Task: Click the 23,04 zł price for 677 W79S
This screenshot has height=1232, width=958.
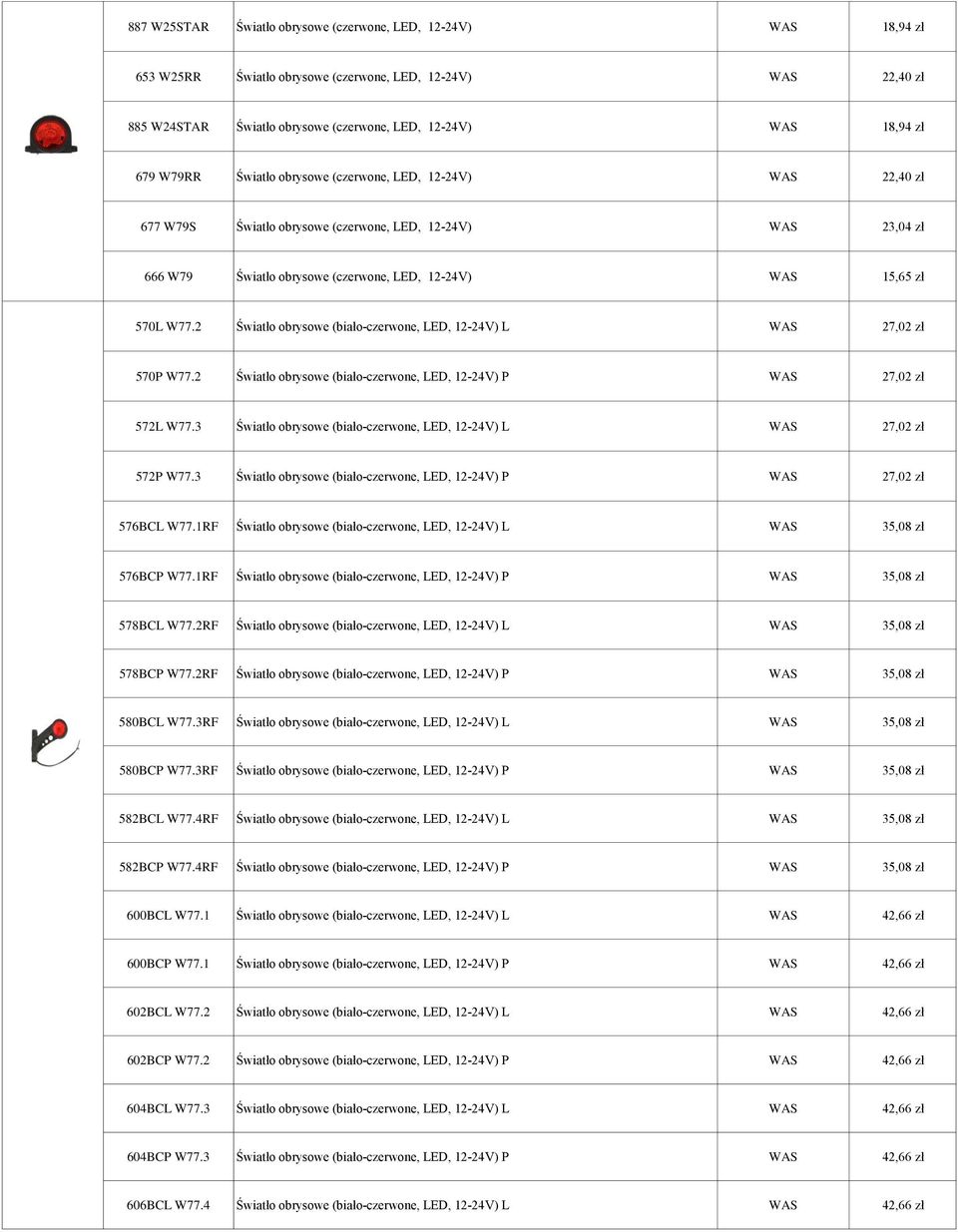Action: (x=903, y=226)
